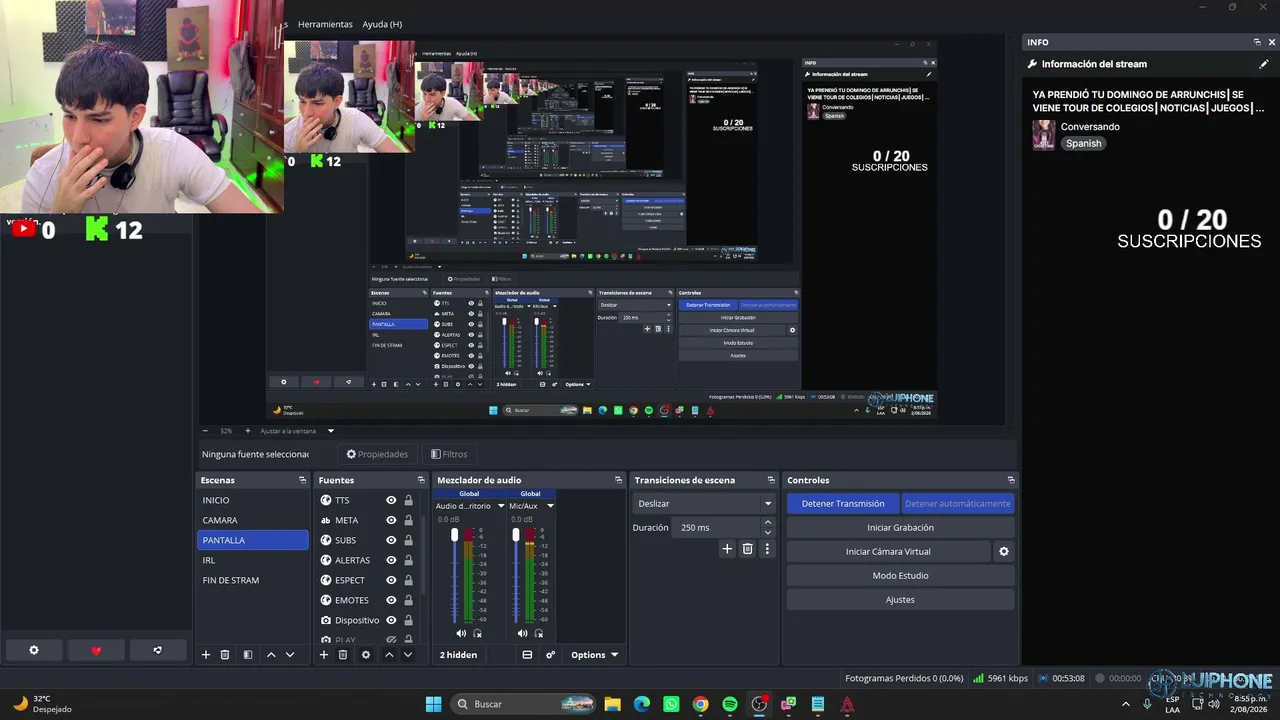Hide the Dispositivo source
1280x720 pixels.
(391, 620)
